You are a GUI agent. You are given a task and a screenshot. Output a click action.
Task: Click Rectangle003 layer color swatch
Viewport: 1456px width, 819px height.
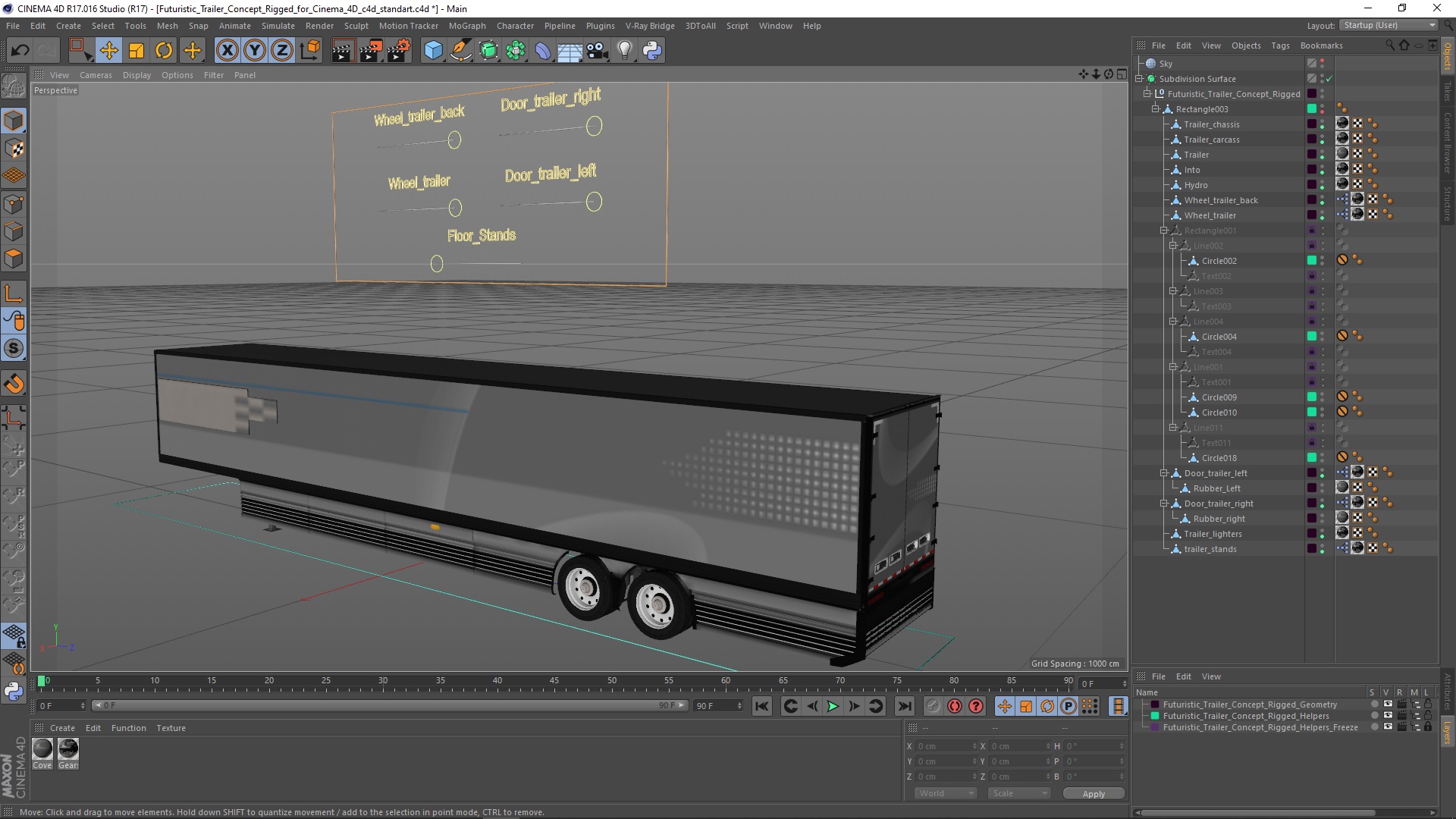coord(1312,109)
